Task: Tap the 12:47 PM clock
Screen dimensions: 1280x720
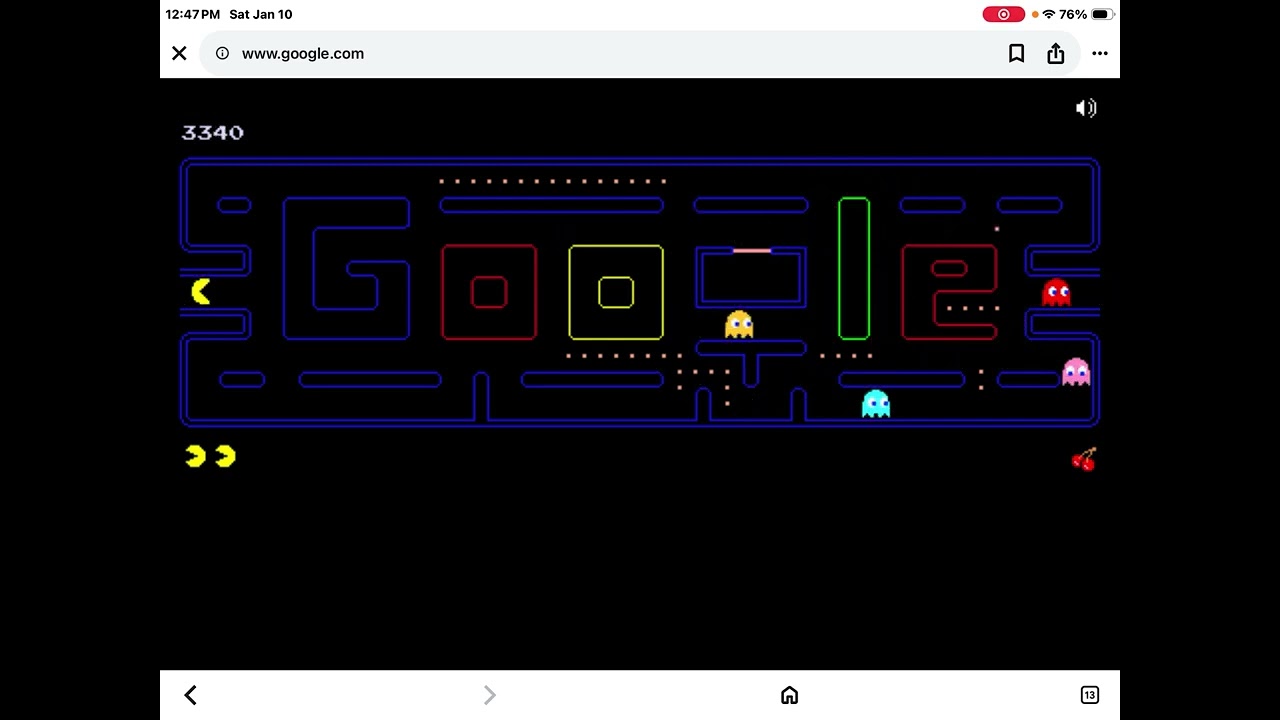Action: click(193, 14)
